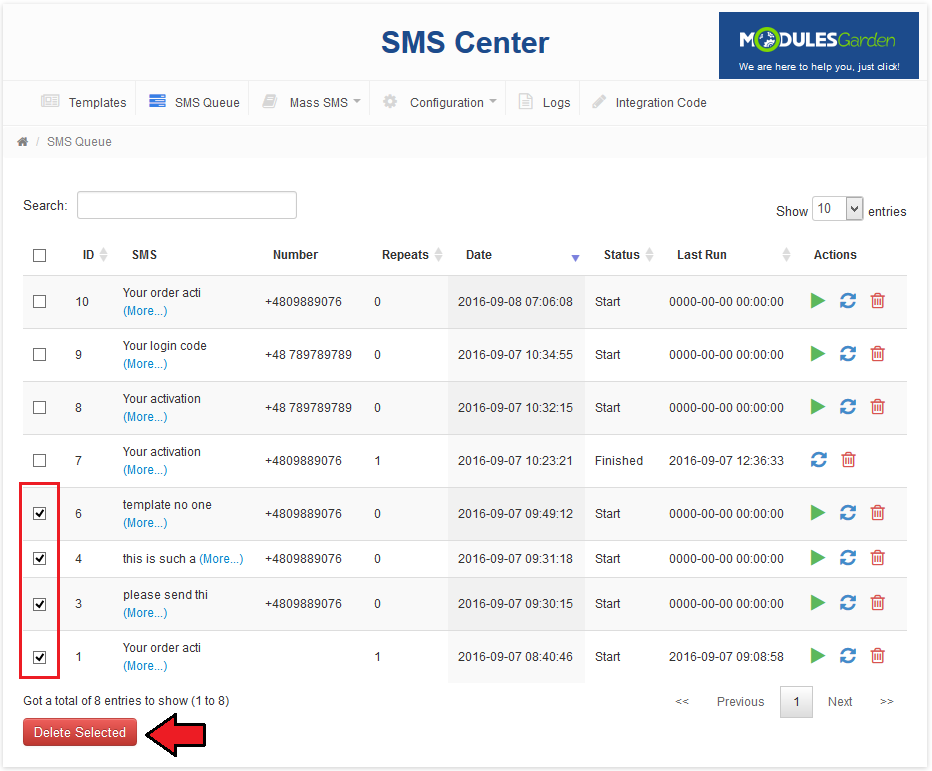Image resolution: width=932 pixels, height=771 pixels.
Task: Run SMS with ID 9 now
Action: click(x=817, y=354)
